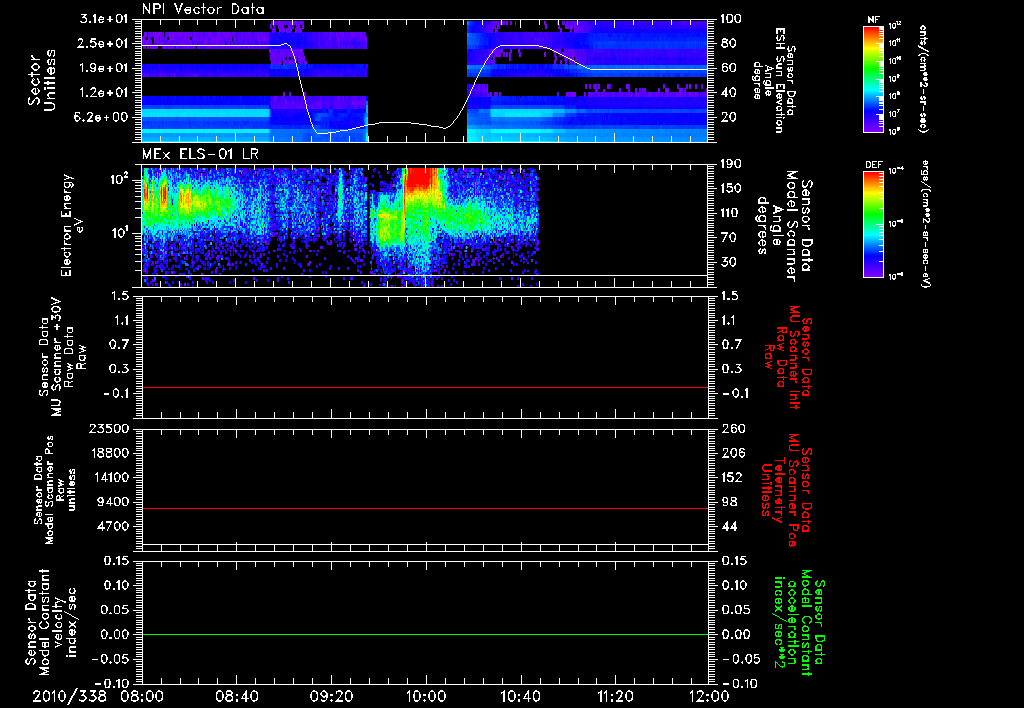Click the NF flux color bar

(874, 78)
